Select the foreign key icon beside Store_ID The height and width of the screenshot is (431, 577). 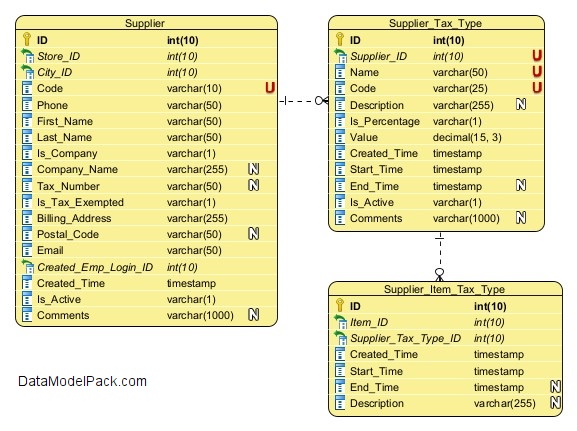pyautogui.click(x=27, y=56)
